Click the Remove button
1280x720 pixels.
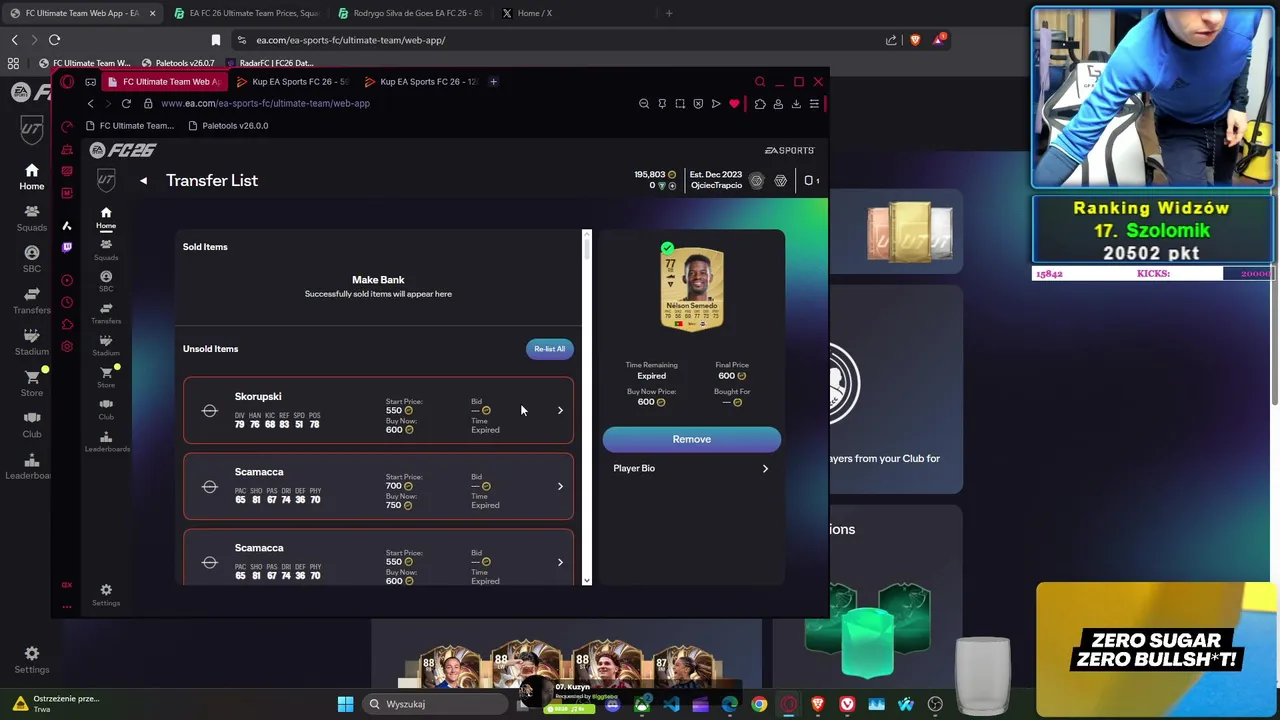coord(691,439)
